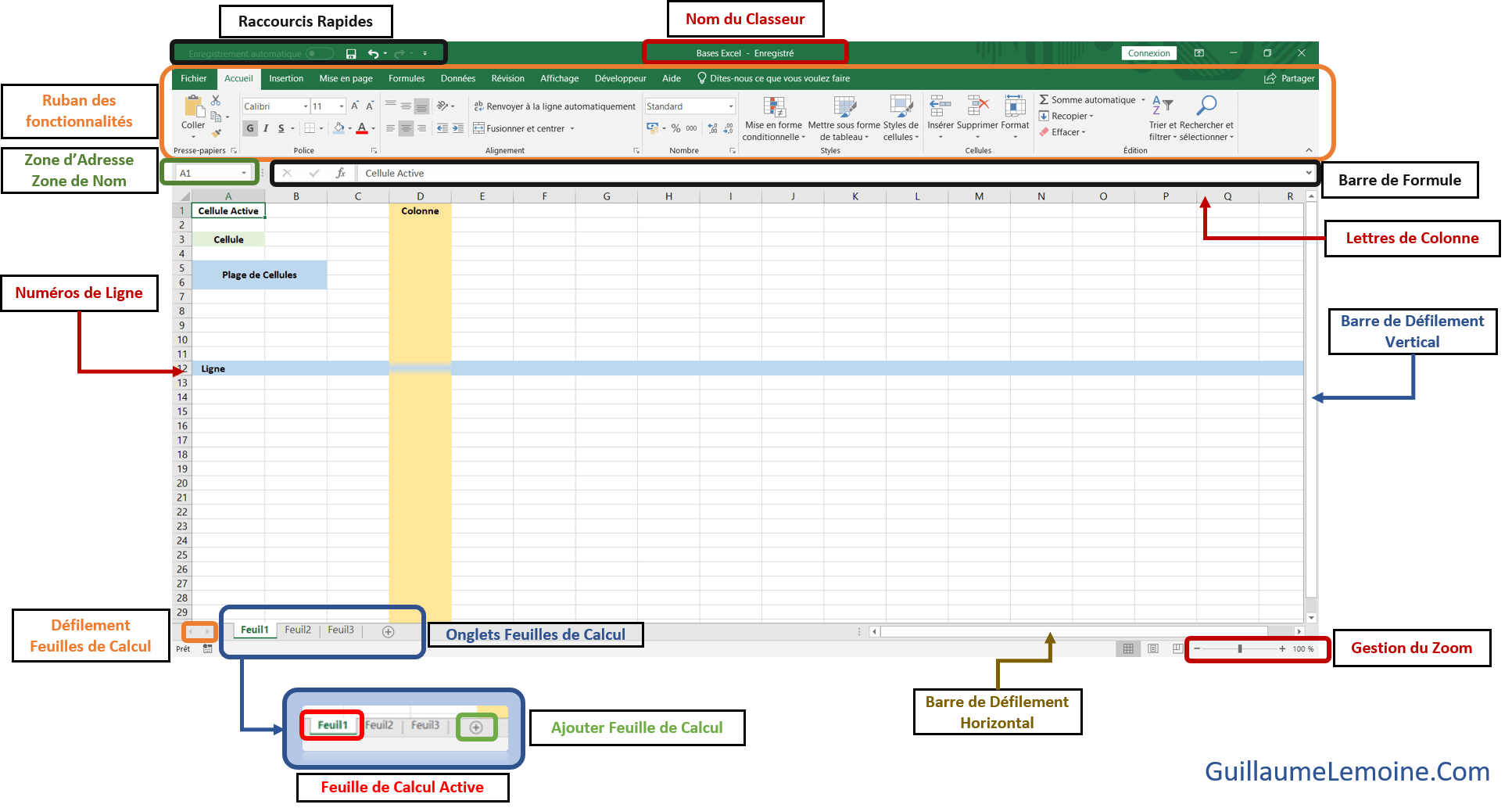Select the Couper (scissors) icon

(217, 100)
